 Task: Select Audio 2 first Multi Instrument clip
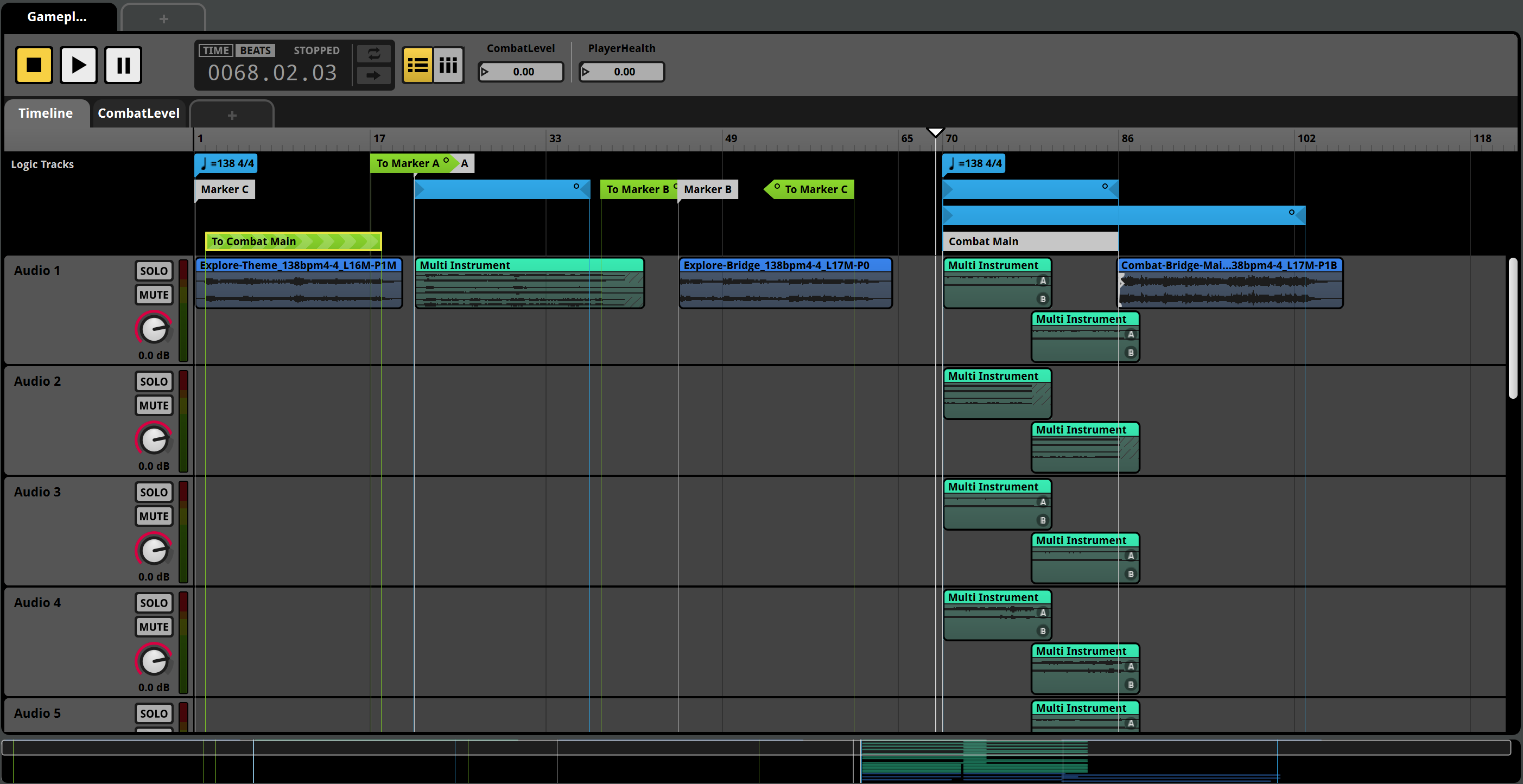(997, 393)
